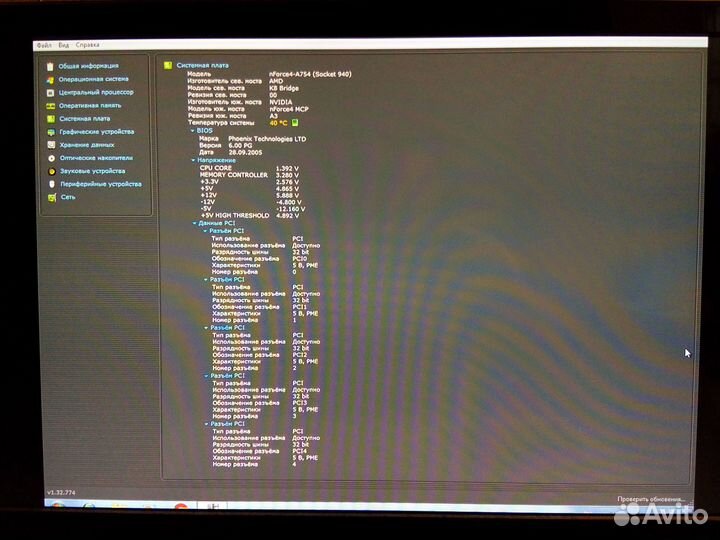720x540 pixels.
Task: Click the Оптические накопители disc icon
Action: tap(51, 158)
